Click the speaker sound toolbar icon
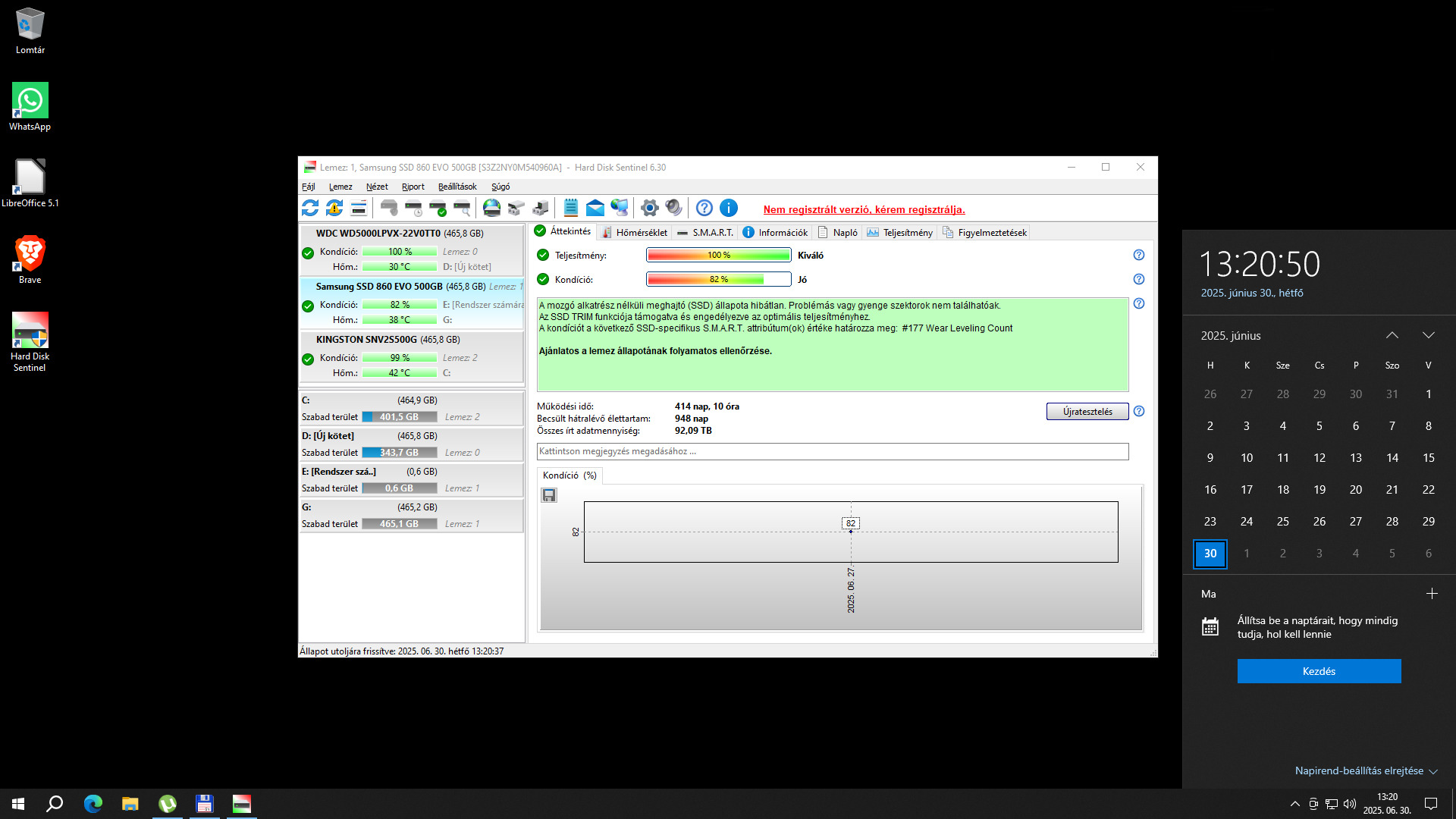Viewport: 1456px width, 819px height. [673, 208]
